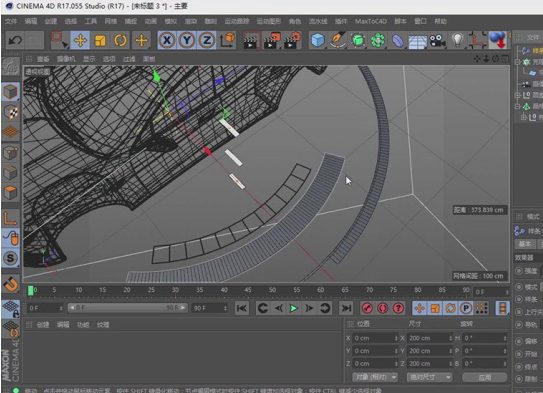
Task: Activate the Move tool in top toolbar
Action: coord(80,40)
